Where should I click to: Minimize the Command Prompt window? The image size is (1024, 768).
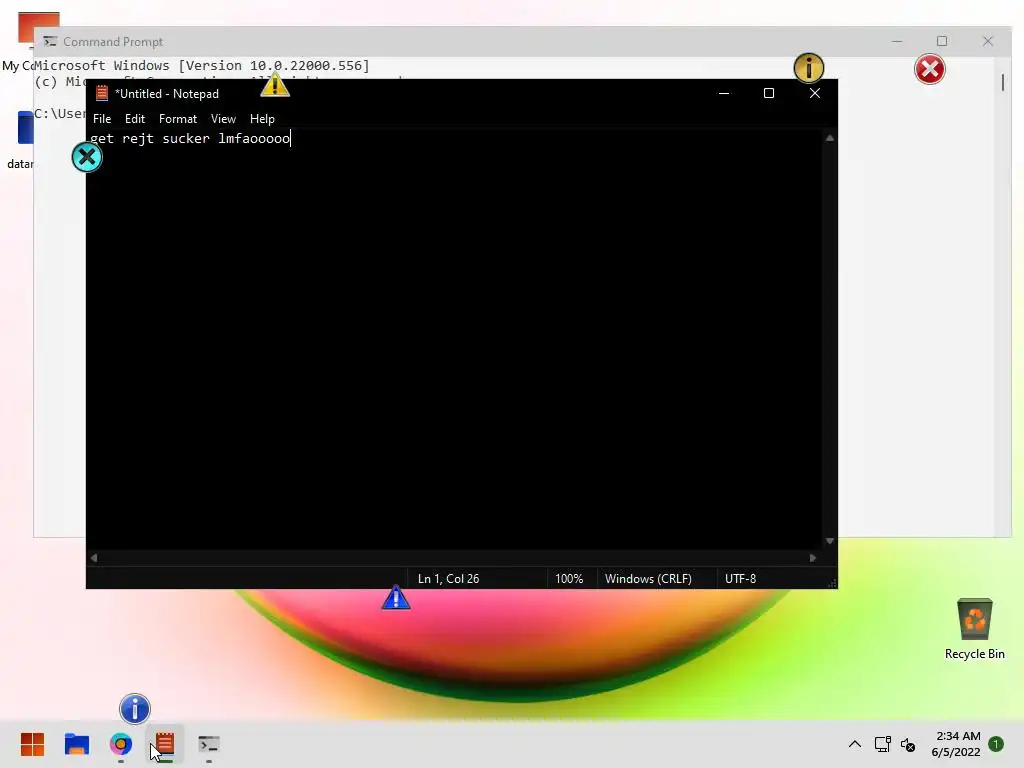897,41
